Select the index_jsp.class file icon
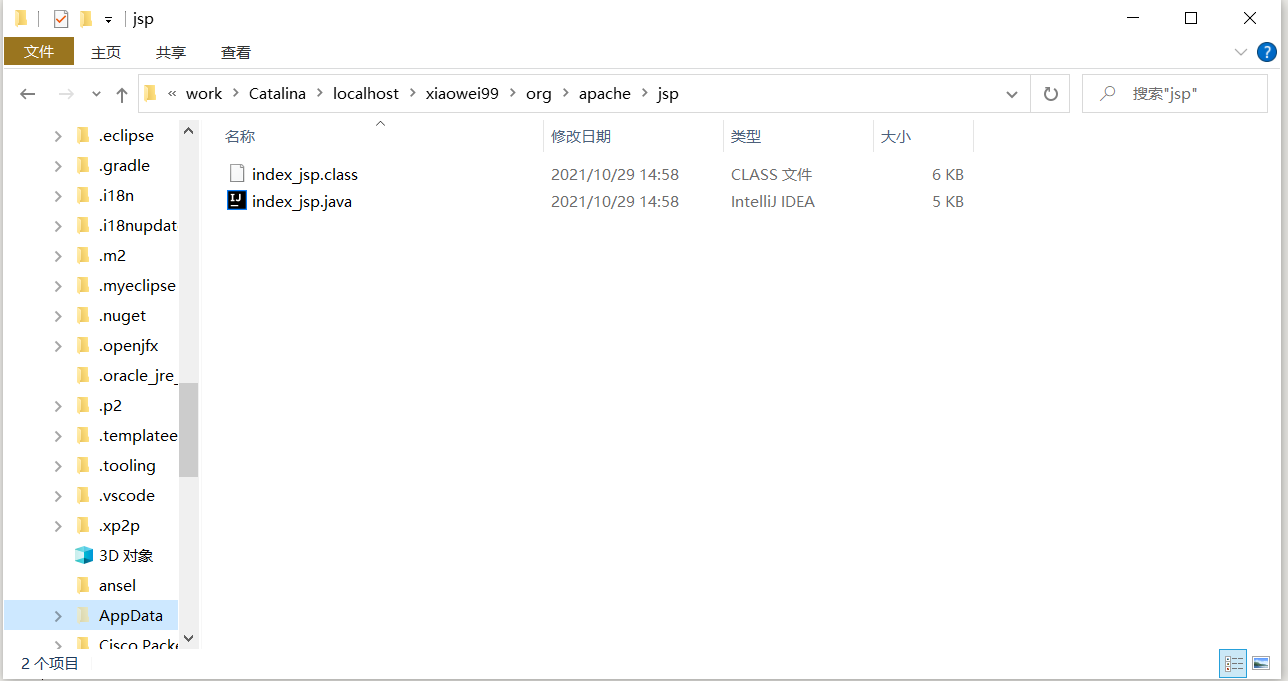This screenshot has width=1288, height=681. pyautogui.click(x=236, y=174)
